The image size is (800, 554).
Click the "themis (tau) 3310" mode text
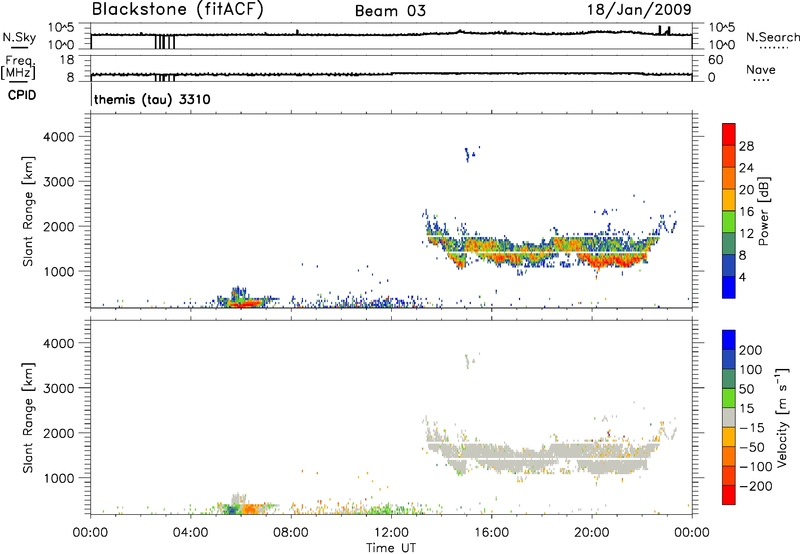tap(152, 99)
